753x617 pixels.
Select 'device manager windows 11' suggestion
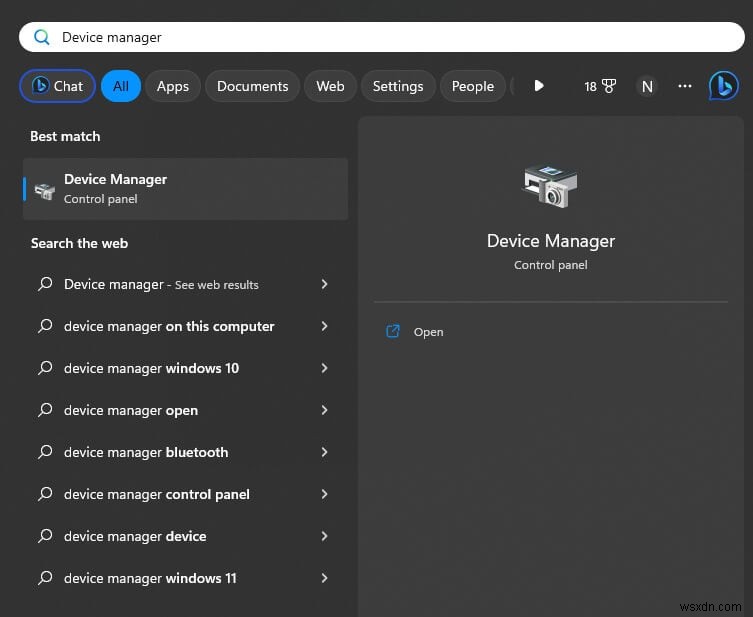(185, 578)
